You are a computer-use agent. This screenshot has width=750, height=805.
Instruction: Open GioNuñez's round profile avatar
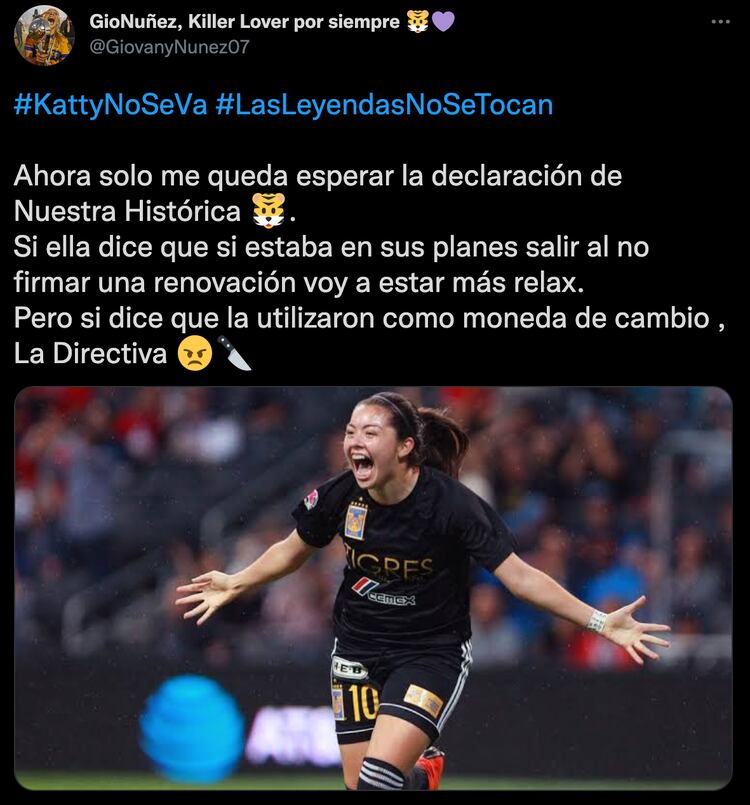[x=44, y=35]
